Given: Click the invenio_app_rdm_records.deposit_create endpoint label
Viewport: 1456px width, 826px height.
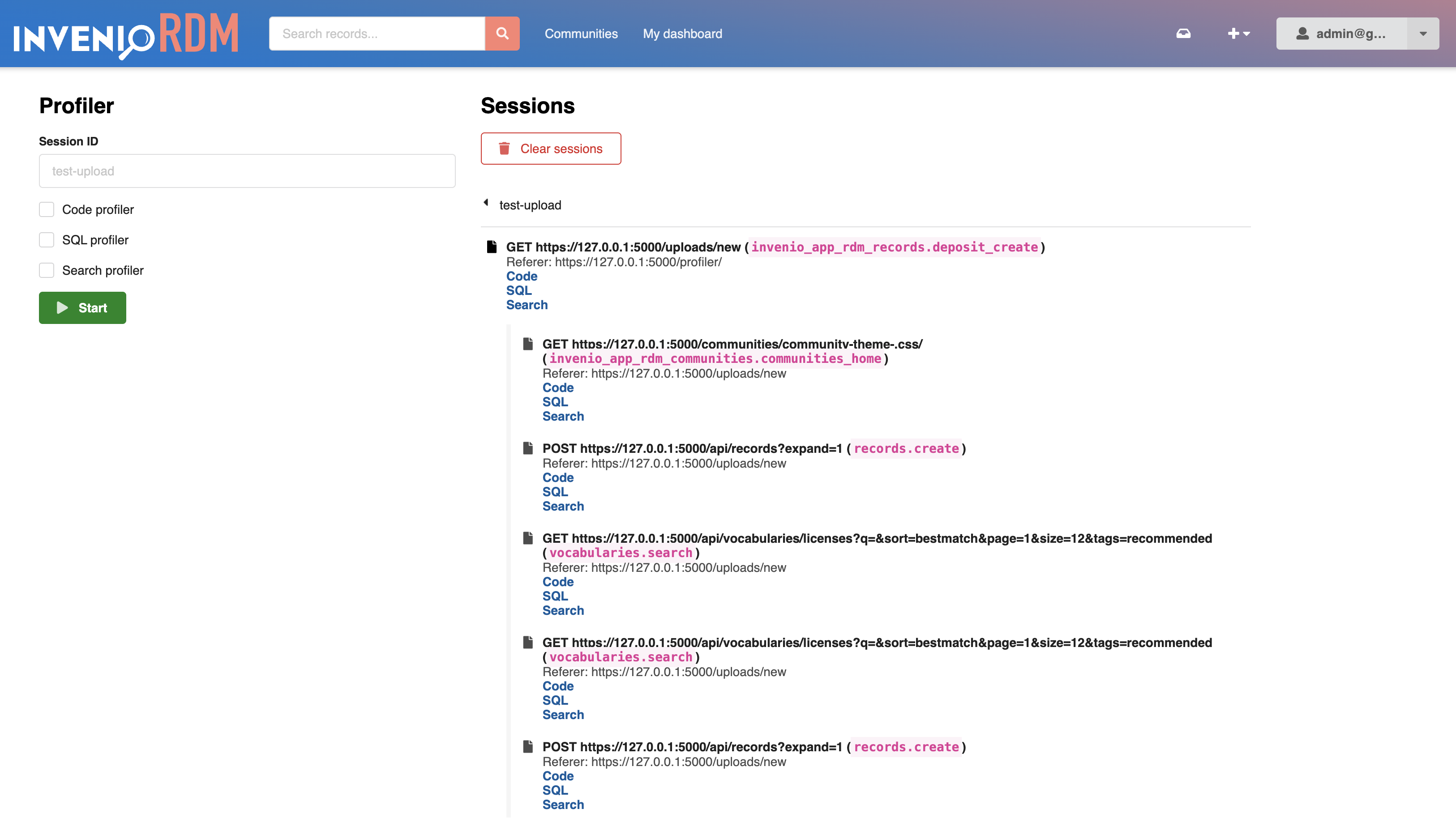Looking at the screenshot, I should [x=895, y=247].
